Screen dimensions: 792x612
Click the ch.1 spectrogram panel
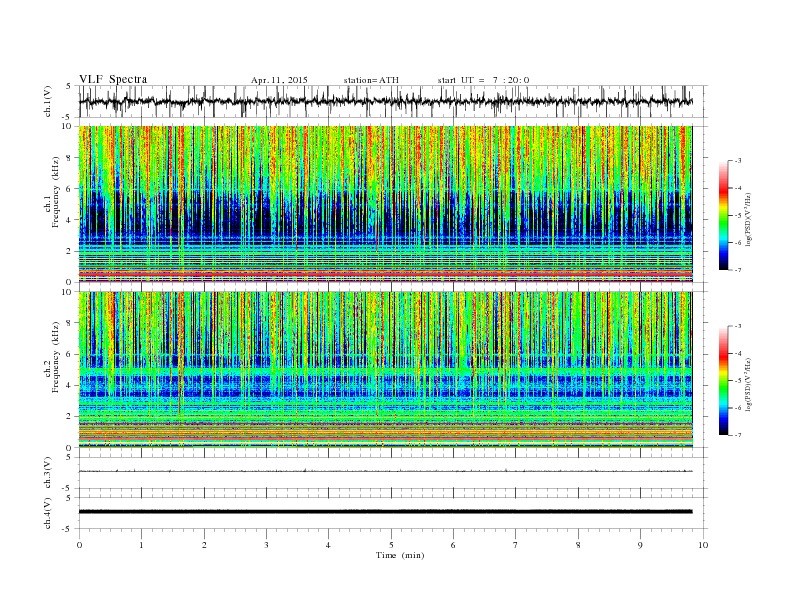point(386,204)
